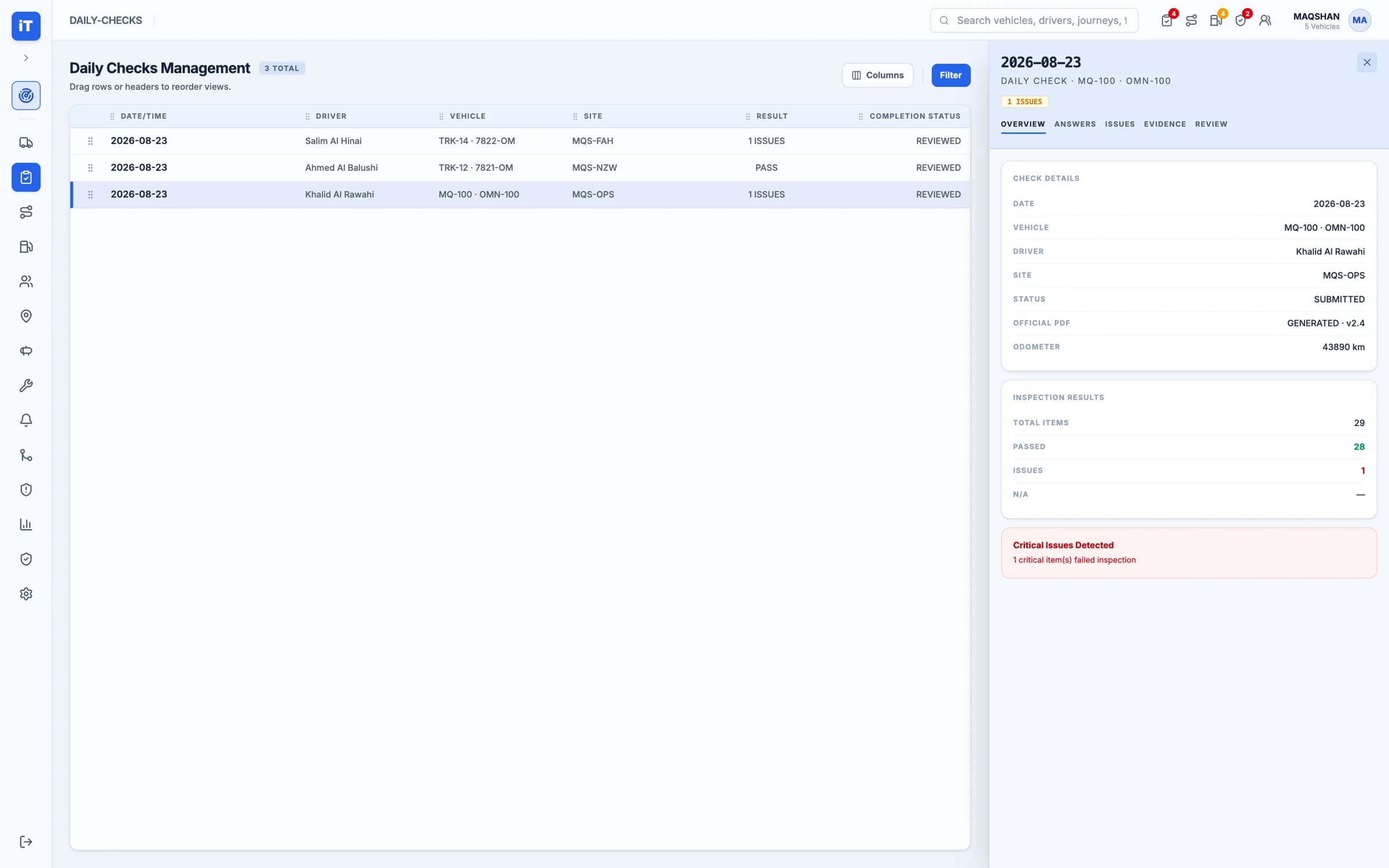Click drag handle on Salim Al Hinai row
Viewport: 1389px width, 868px height.
(x=90, y=141)
